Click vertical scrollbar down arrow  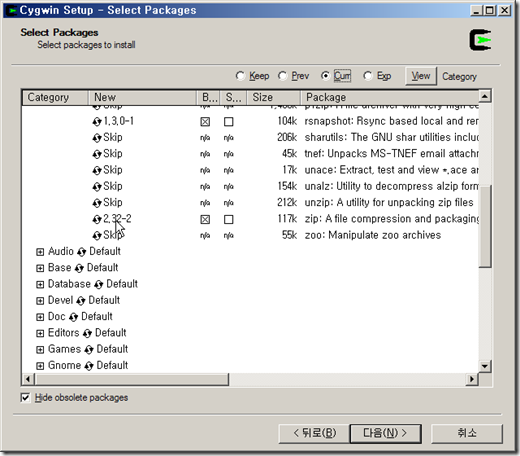485,367
